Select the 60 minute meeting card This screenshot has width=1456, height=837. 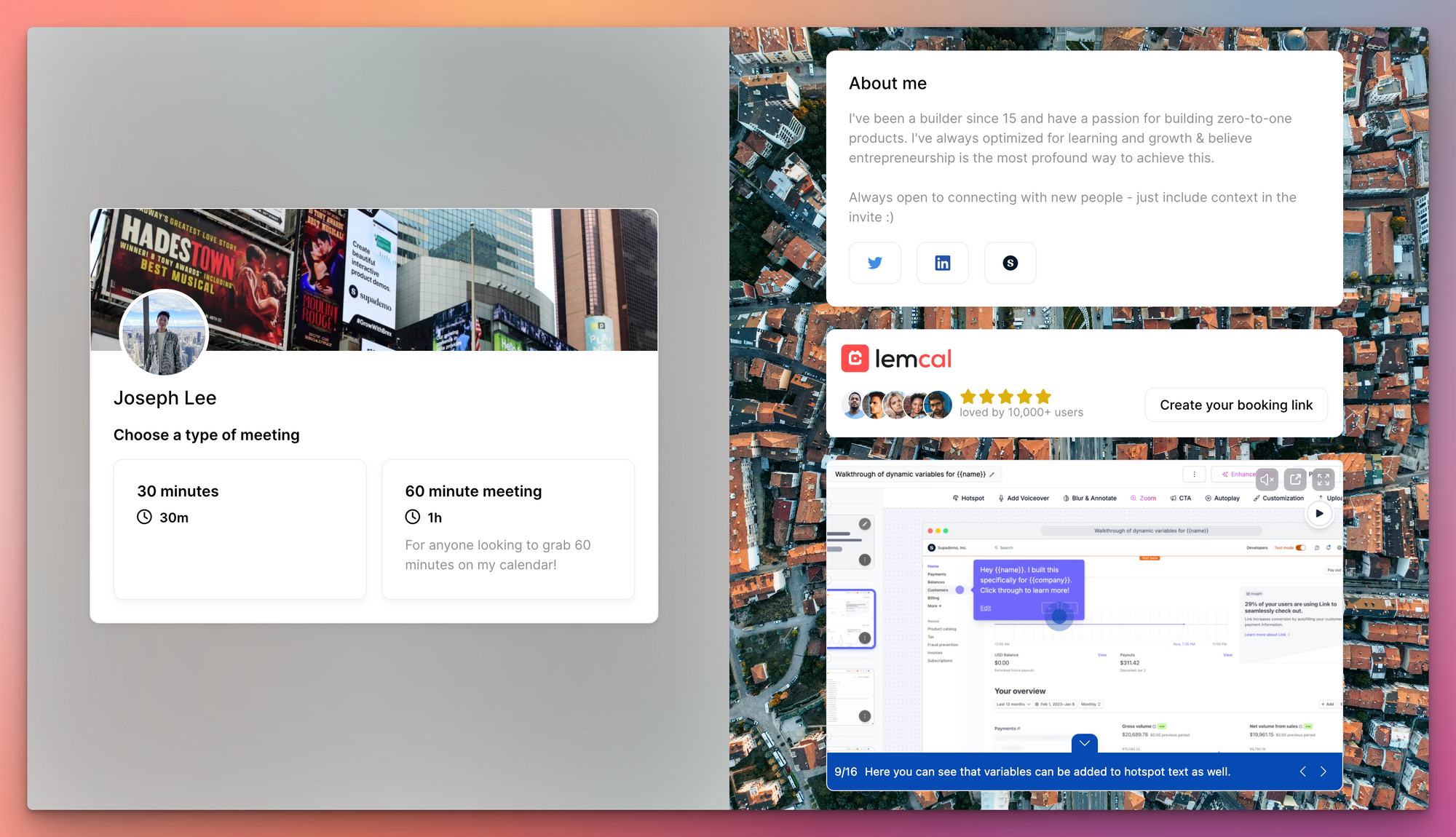click(508, 529)
